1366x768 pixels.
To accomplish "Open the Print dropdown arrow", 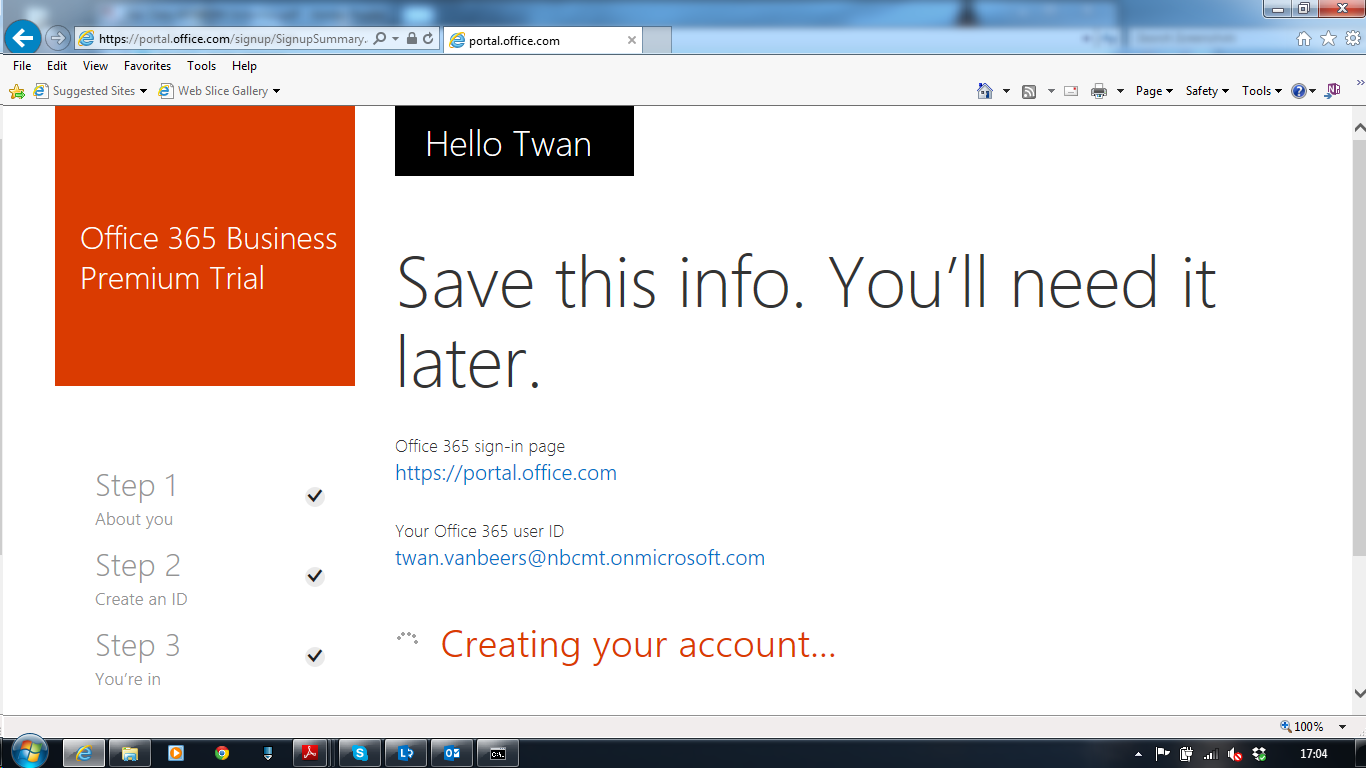I will [x=1120, y=91].
